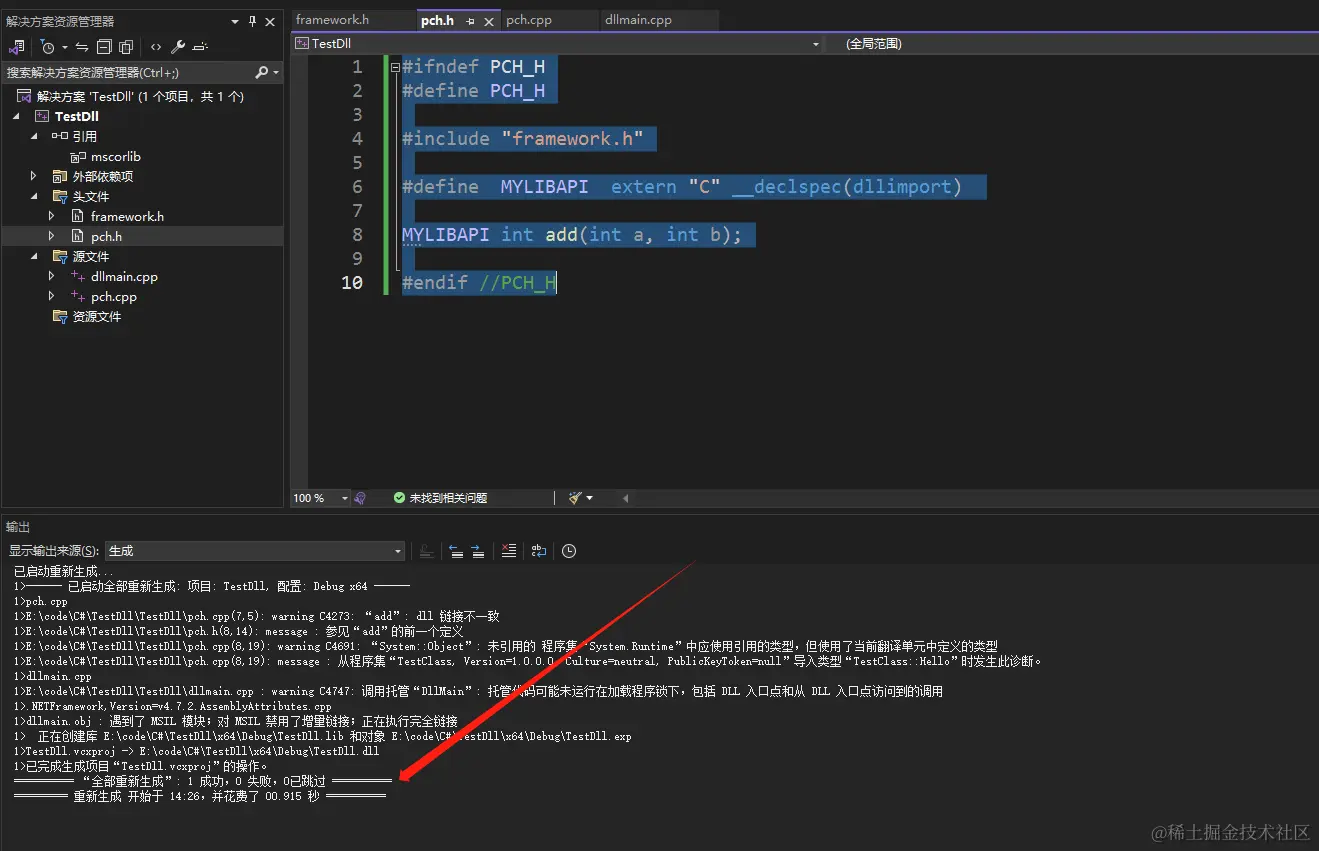Expand pch.h in the tree
The width and height of the screenshot is (1319, 851).
click(52, 236)
